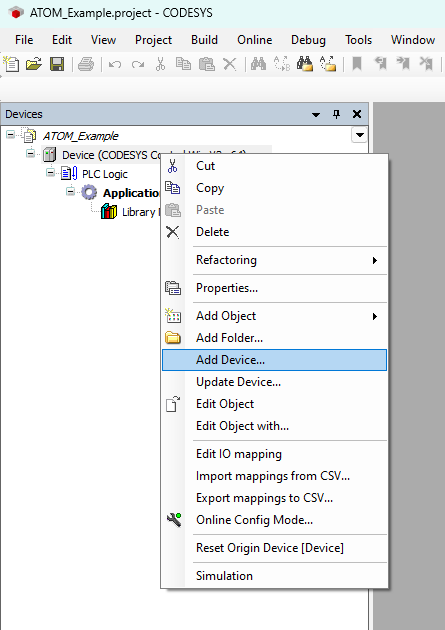Click the Replace in project icon
Viewport: 445px width, 630px height.
[x=328, y=64]
